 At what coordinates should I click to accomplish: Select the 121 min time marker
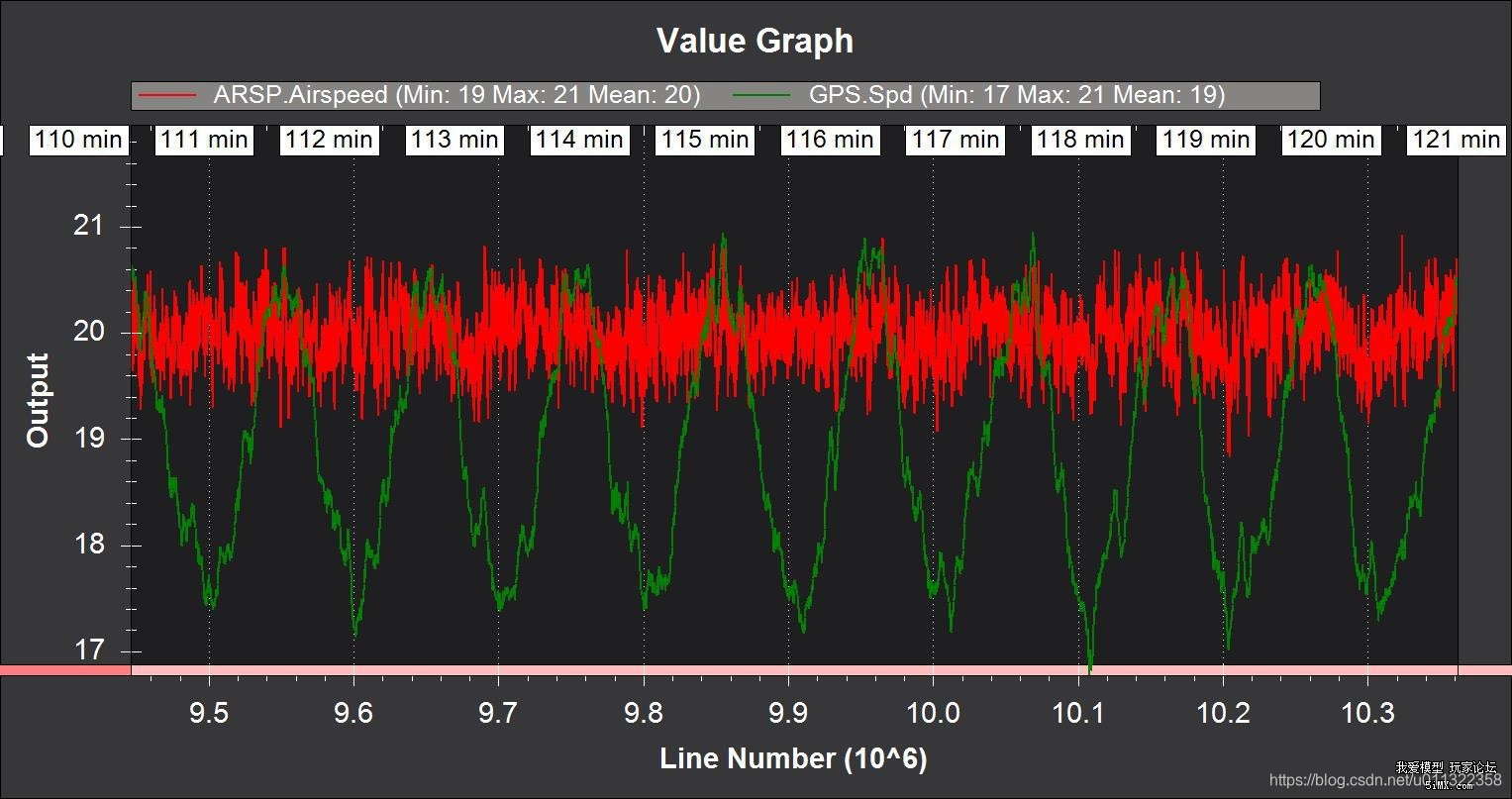click(x=1456, y=140)
